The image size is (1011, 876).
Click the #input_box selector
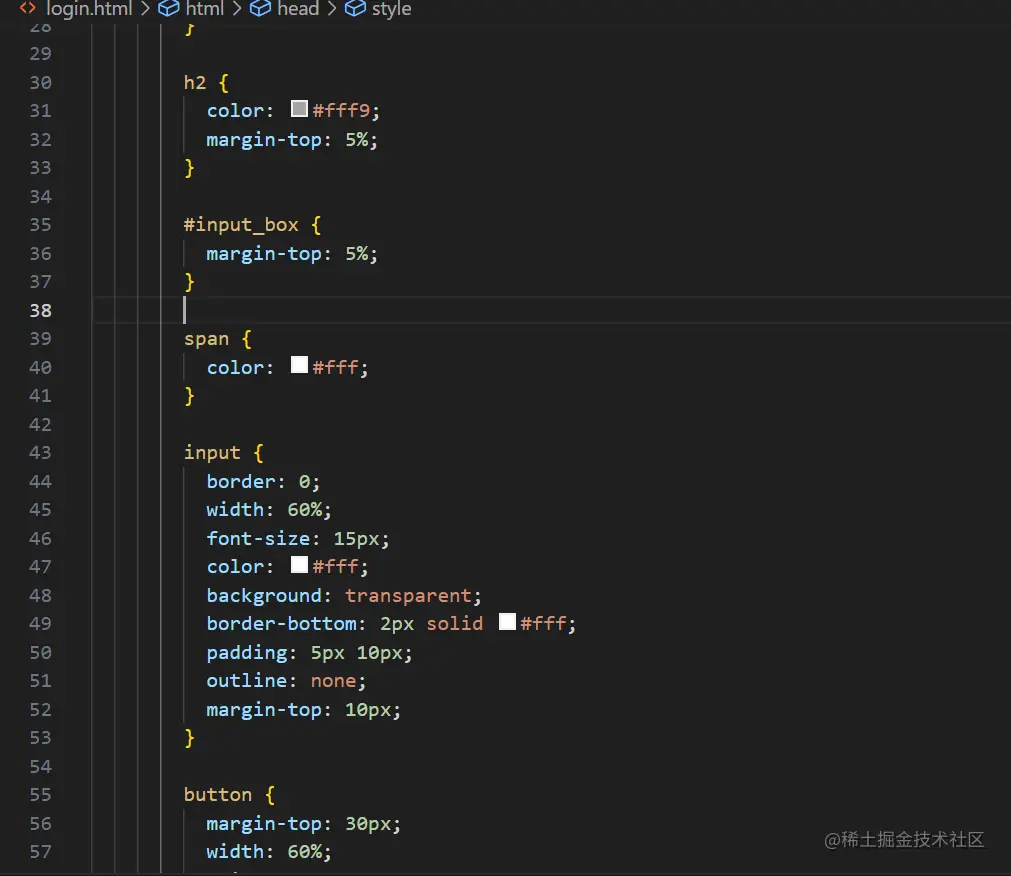point(241,225)
